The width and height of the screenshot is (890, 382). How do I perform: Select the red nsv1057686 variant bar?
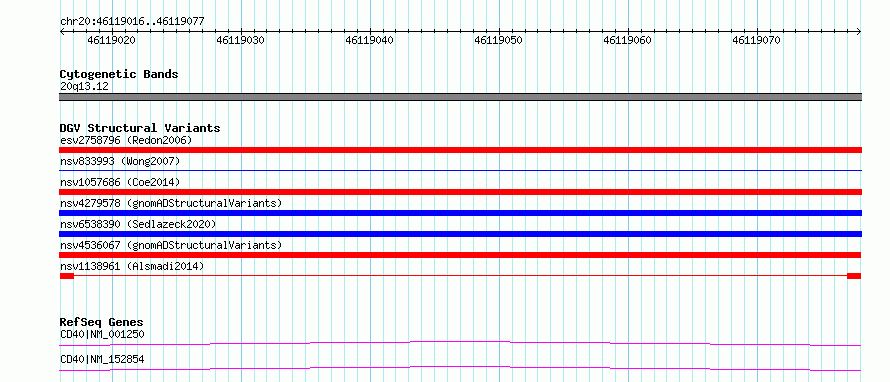(460, 192)
